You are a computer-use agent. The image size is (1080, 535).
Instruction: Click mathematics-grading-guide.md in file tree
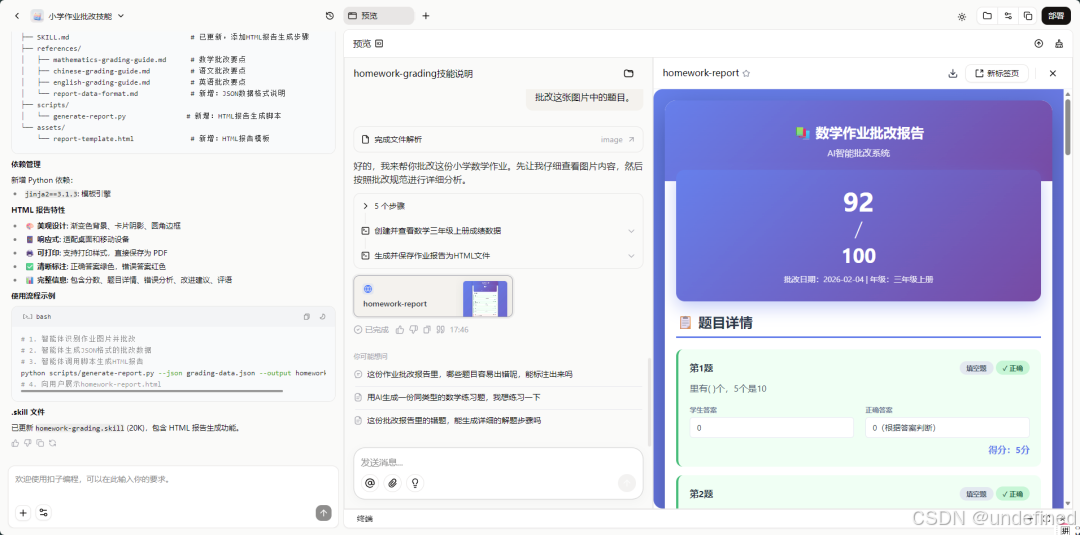(110, 60)
